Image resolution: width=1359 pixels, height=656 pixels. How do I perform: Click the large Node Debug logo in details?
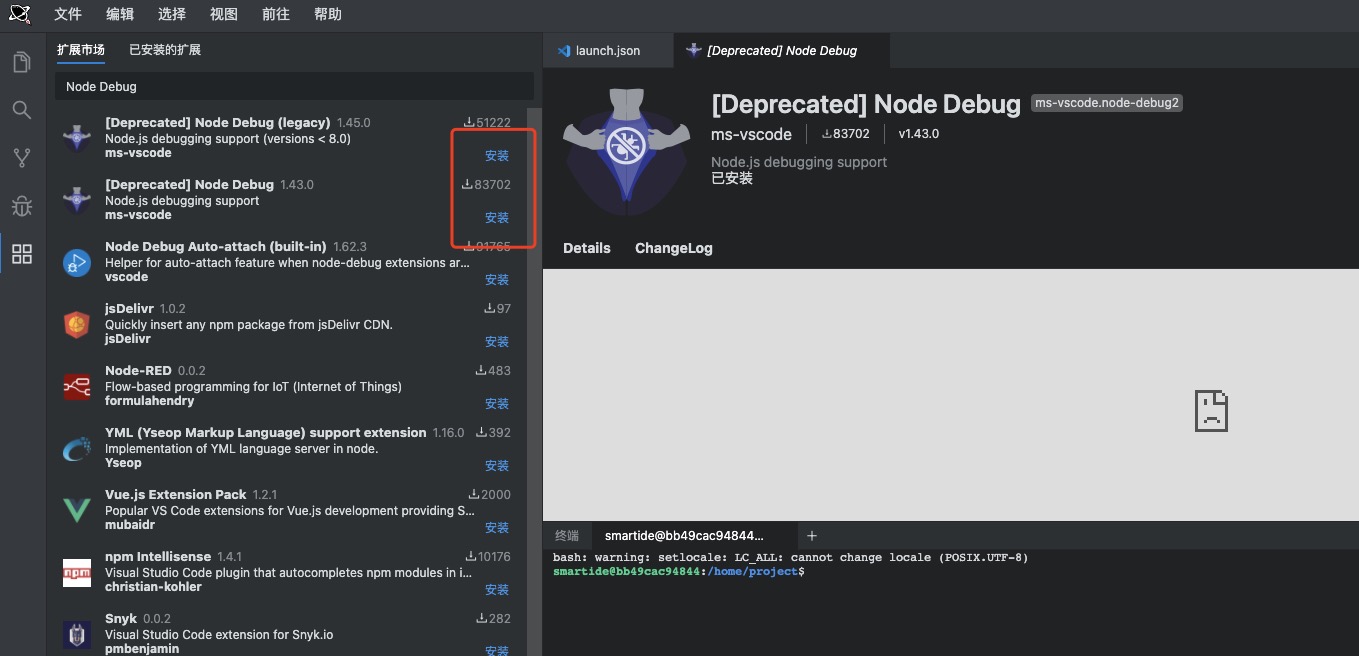[x=626, y=151]
